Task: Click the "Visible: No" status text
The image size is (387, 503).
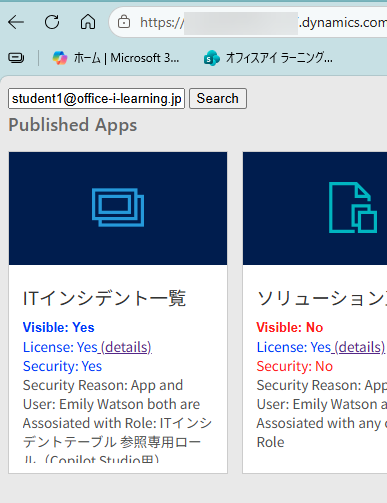Action: (290, 327)
